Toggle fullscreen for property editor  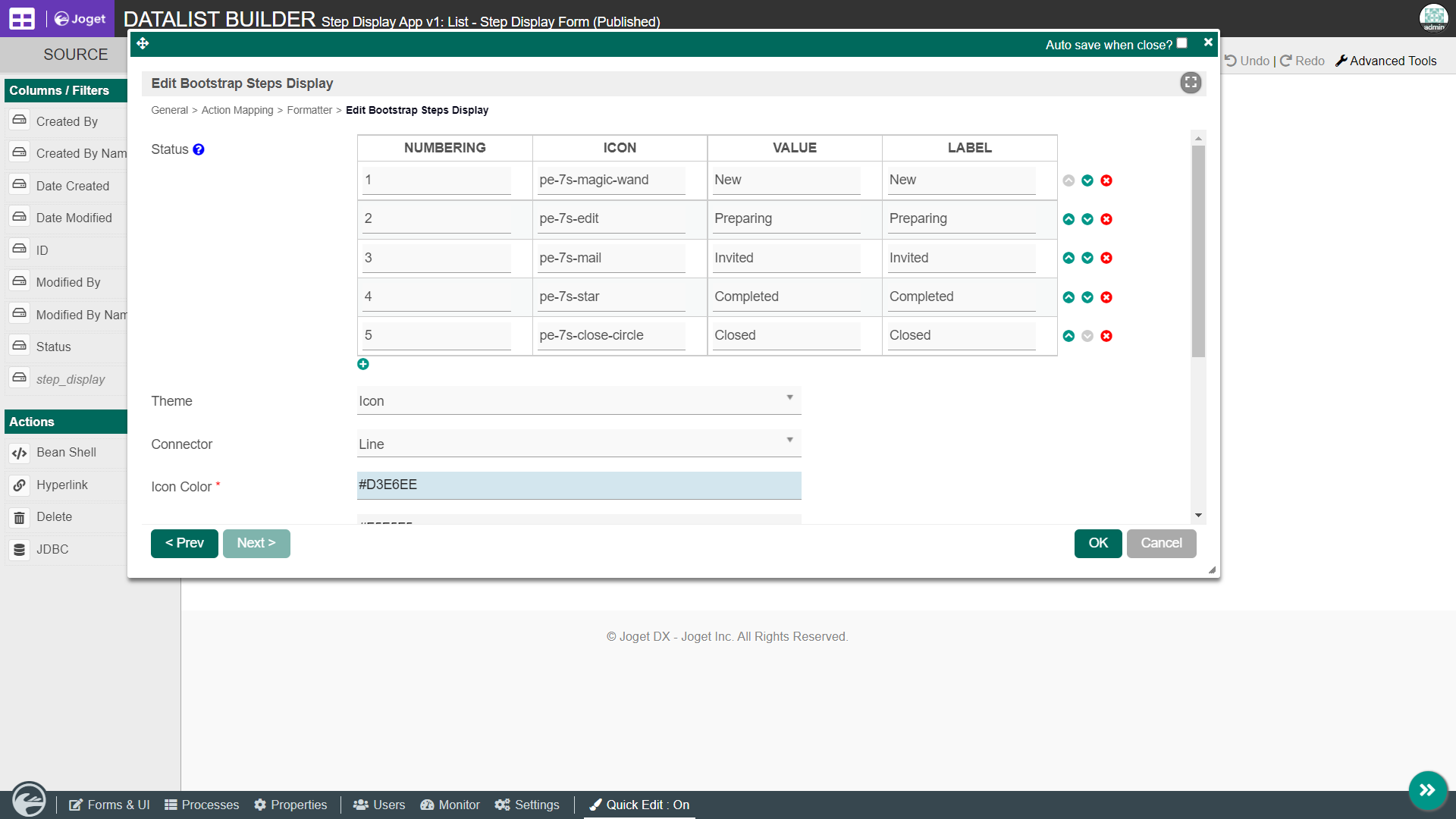[x=1191, y=83]
